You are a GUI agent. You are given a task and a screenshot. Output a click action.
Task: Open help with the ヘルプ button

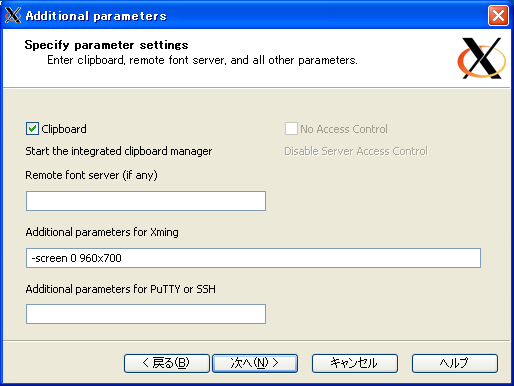(455, 363)
